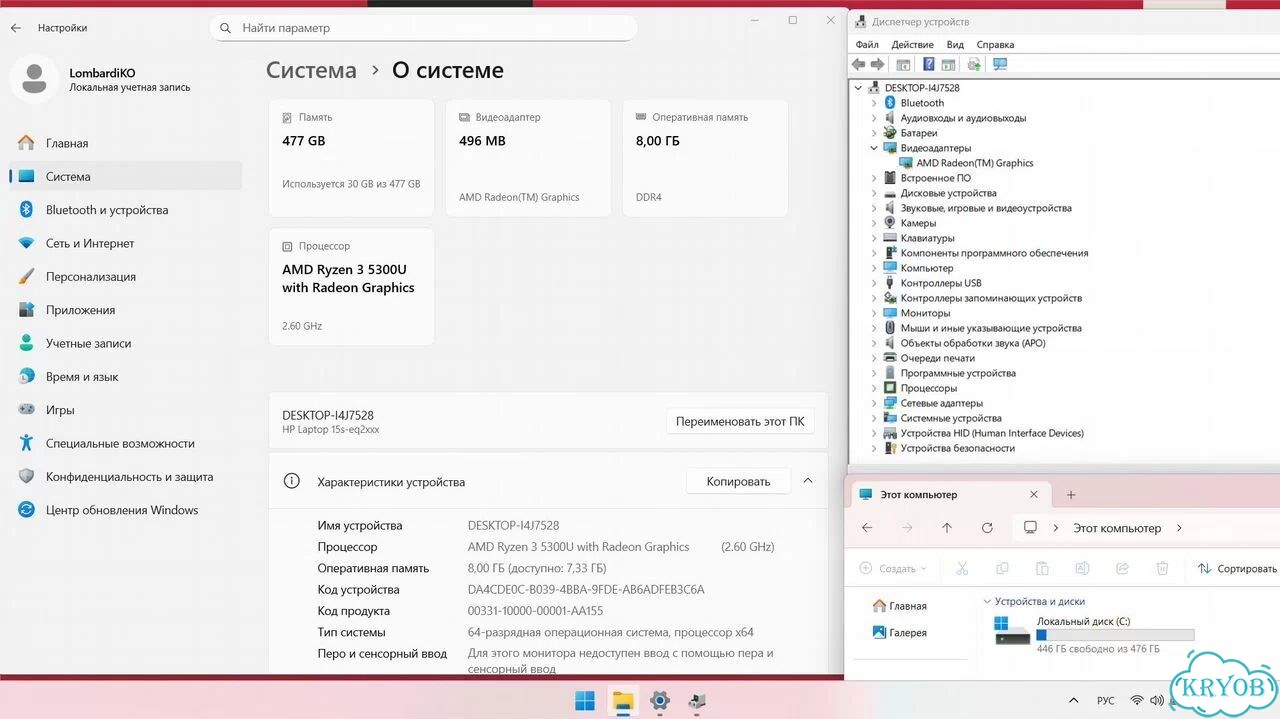The width and height of the screenshot is (1280, 719).
Task: Click the Help icon in Device Manager toolbar
Action: [928, 64]
